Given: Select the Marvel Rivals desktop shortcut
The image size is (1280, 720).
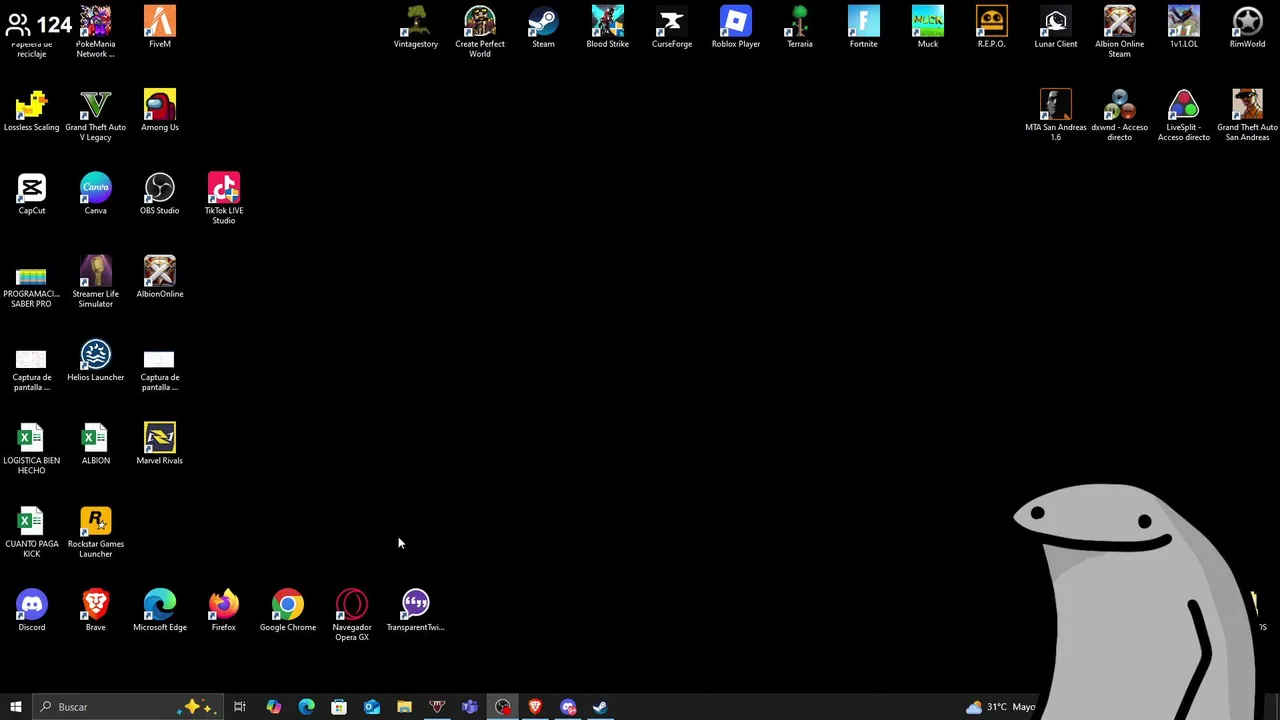Looking at the screenshot, I should point(160,444).
